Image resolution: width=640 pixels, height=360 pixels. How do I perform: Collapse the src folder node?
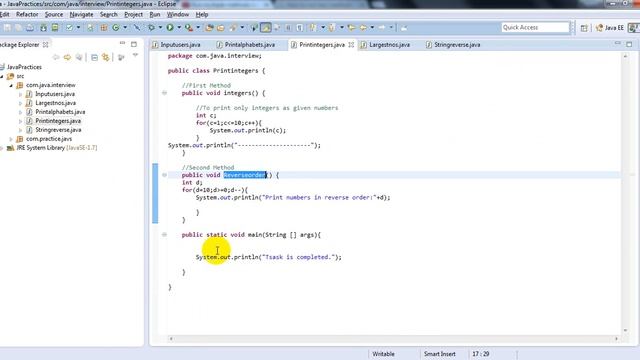(2, 76)
